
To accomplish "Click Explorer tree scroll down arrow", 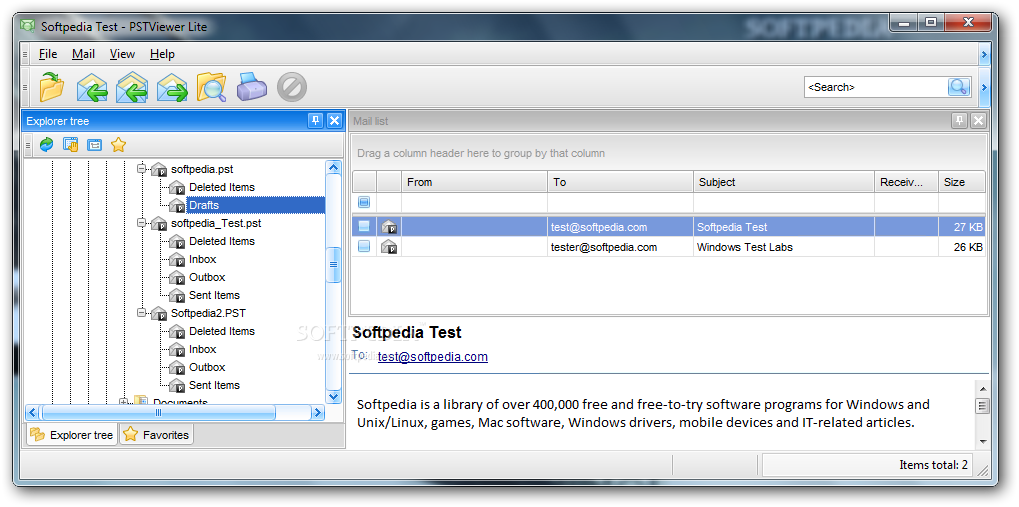I will click(x=333, y=396).
